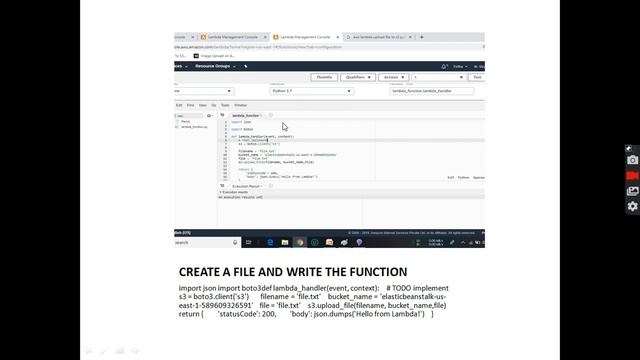Click the add-tab circle next to Execution Result
This screenshot has height=360, width=640.
pos(271,186)
